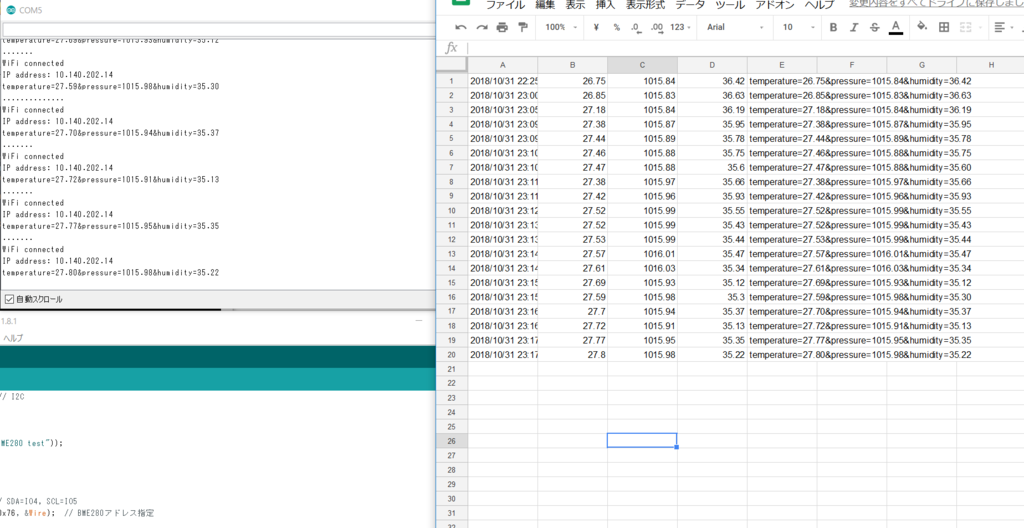Click the formula bar input
The width and height of the screenshot is (1024, 528).
pos(744,48)
